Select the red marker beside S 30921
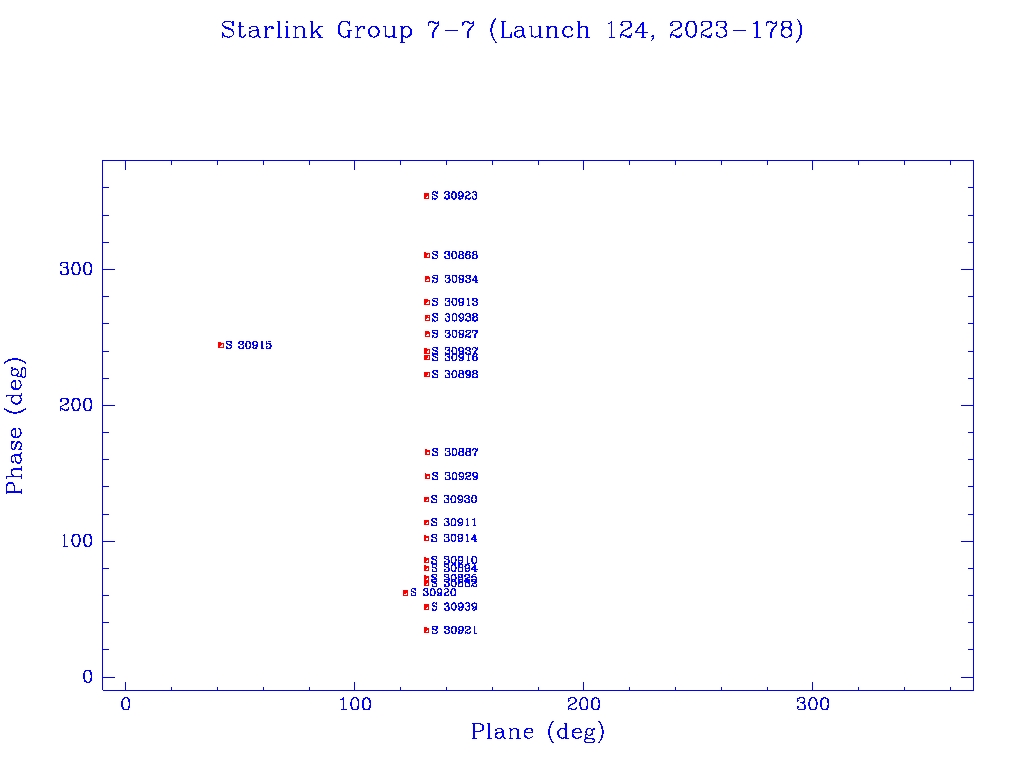Viewport: 1024px width, 768px height. [426, 630]
